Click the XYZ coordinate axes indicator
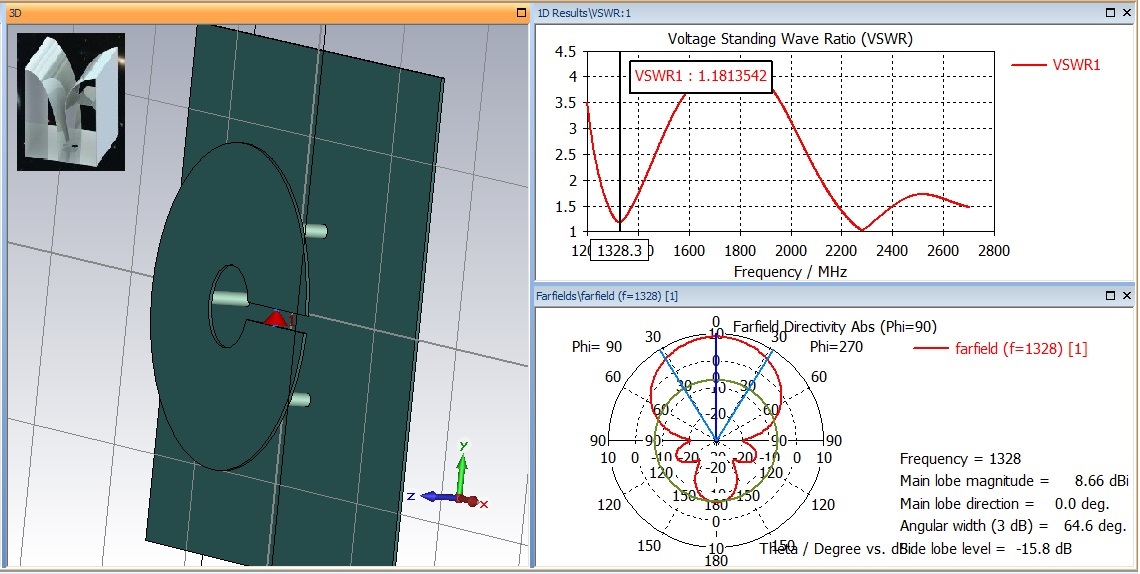 click(445, 477)
